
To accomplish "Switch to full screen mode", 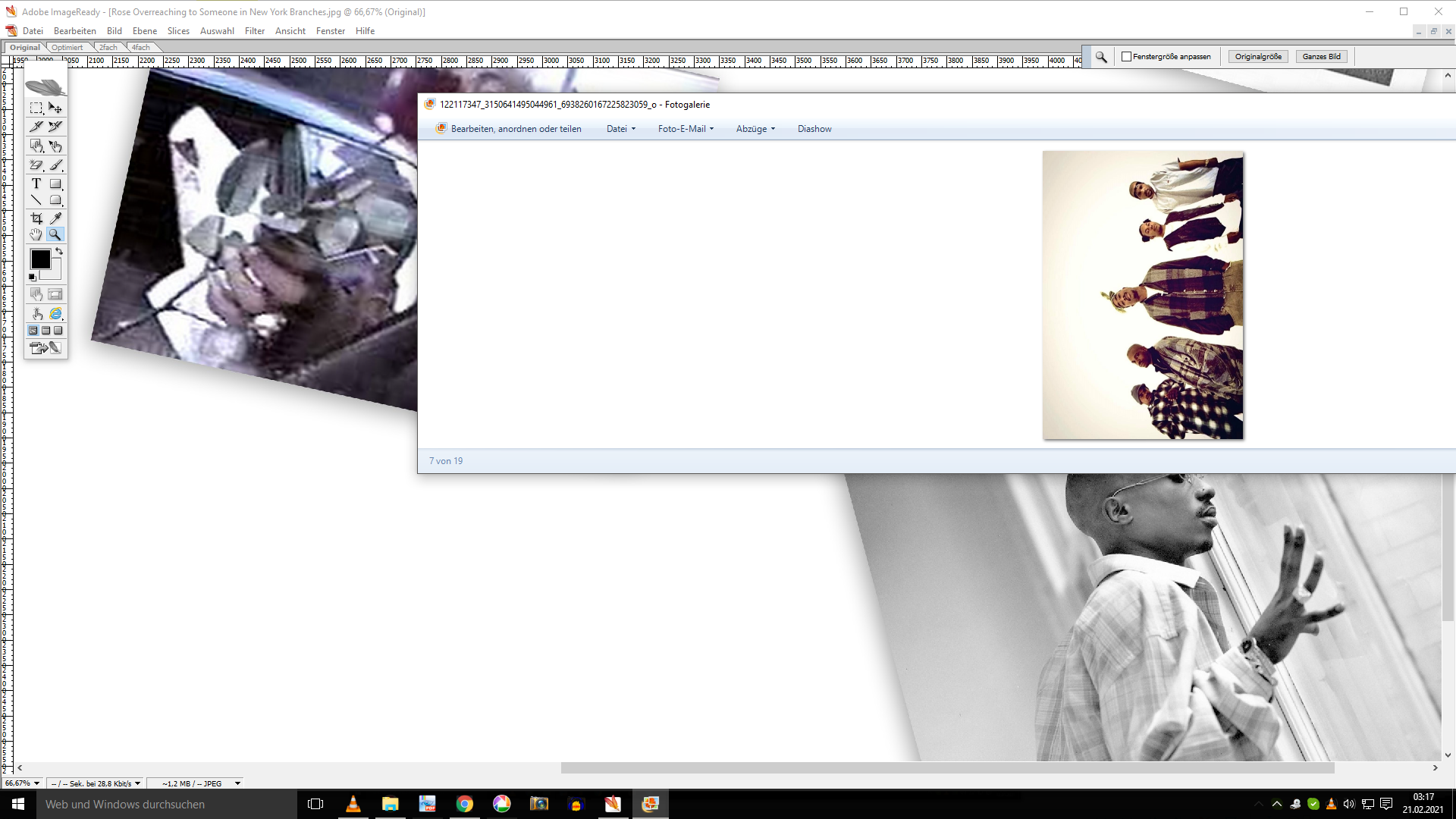I will 58,331.
